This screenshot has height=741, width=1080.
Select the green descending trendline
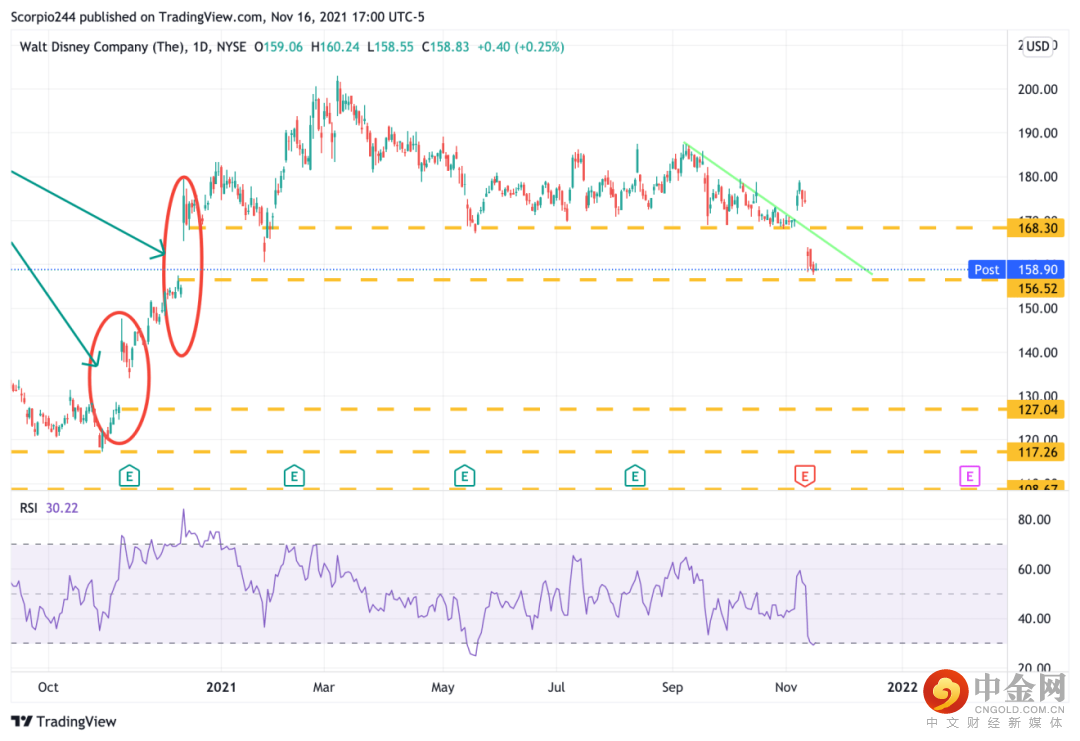pos(778,209)
